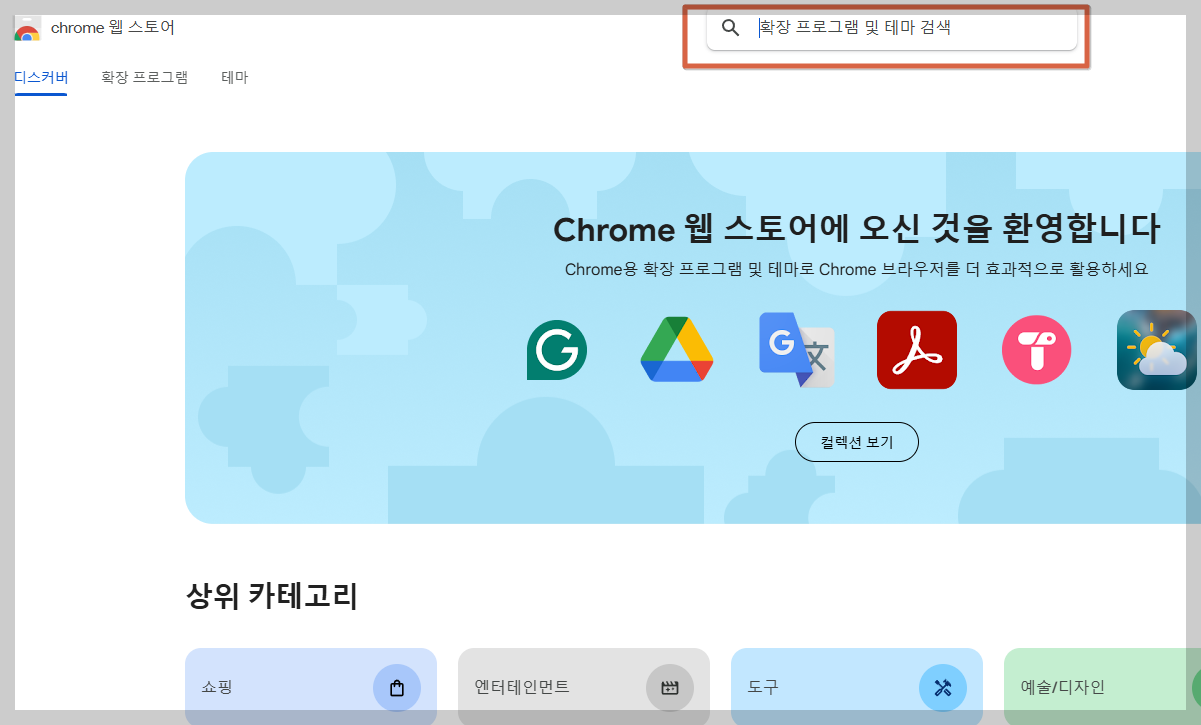Screen dimensions: 1201x725
Task: Click the shopping bag icon on 쇼핑 card
Action: point(397,688)
